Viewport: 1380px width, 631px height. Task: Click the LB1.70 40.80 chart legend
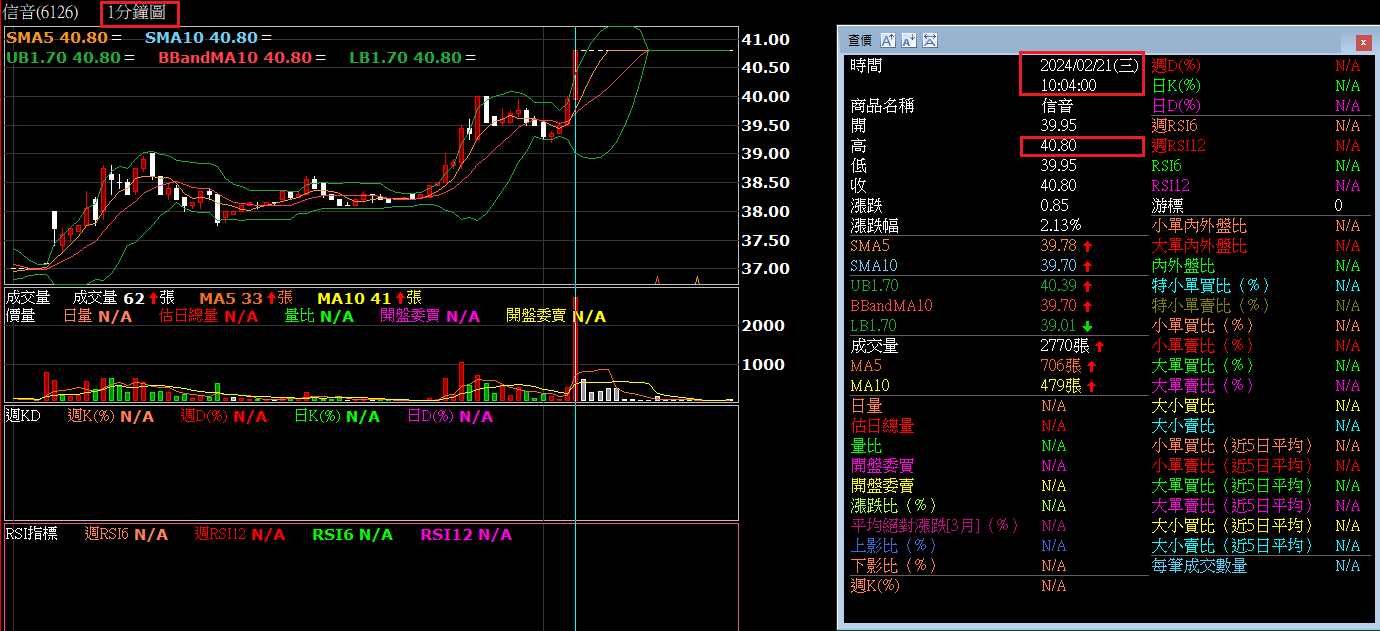click(413, 58)
